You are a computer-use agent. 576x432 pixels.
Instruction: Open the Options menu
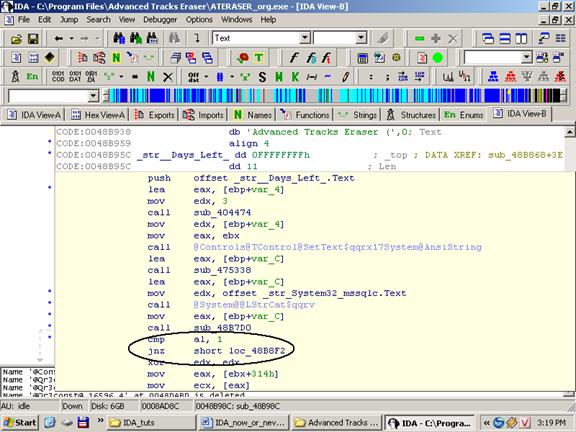199,19
